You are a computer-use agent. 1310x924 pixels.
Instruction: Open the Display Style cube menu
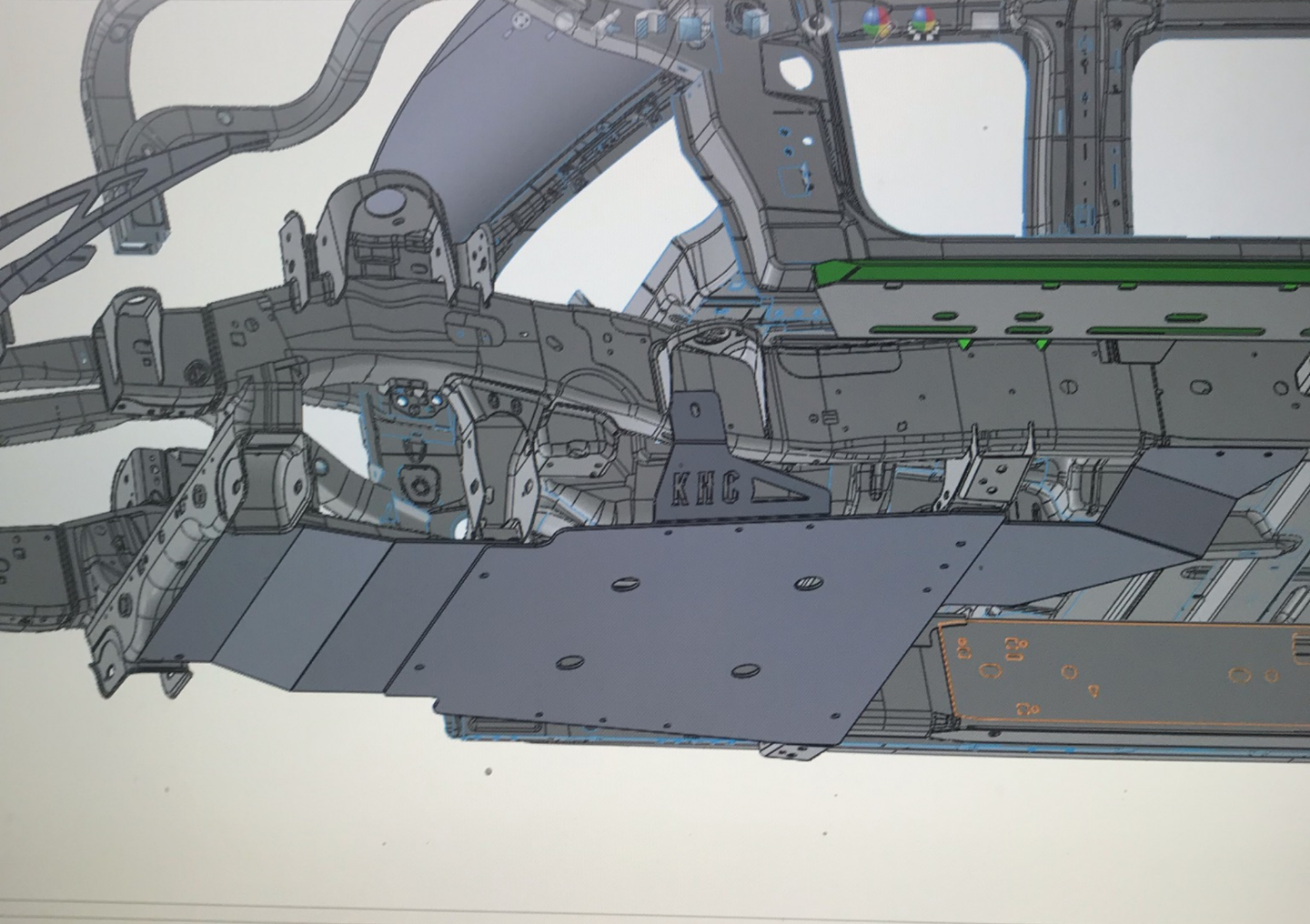(x=754, y=20)
